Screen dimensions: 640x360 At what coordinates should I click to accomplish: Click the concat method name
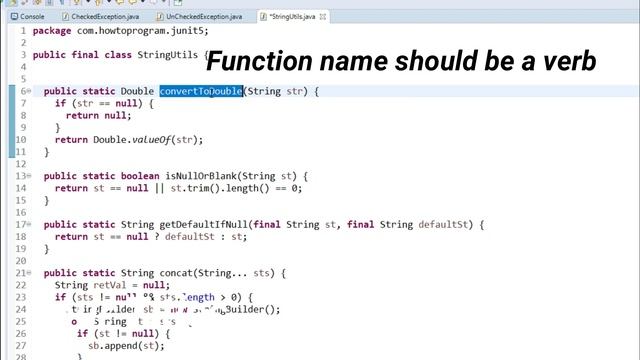[x=176, y=273]
